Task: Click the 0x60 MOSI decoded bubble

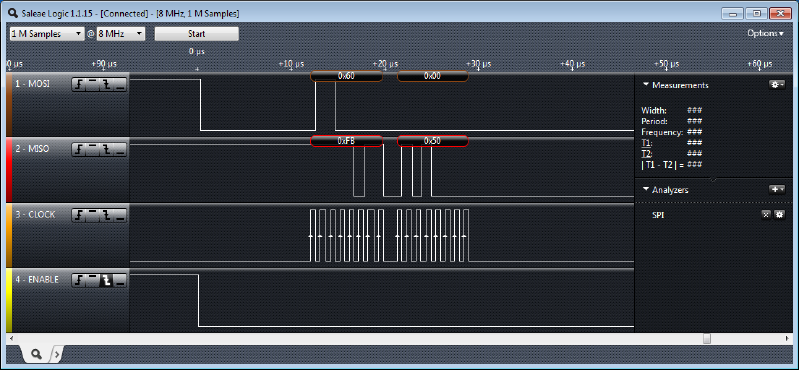Action: [347, 76]
